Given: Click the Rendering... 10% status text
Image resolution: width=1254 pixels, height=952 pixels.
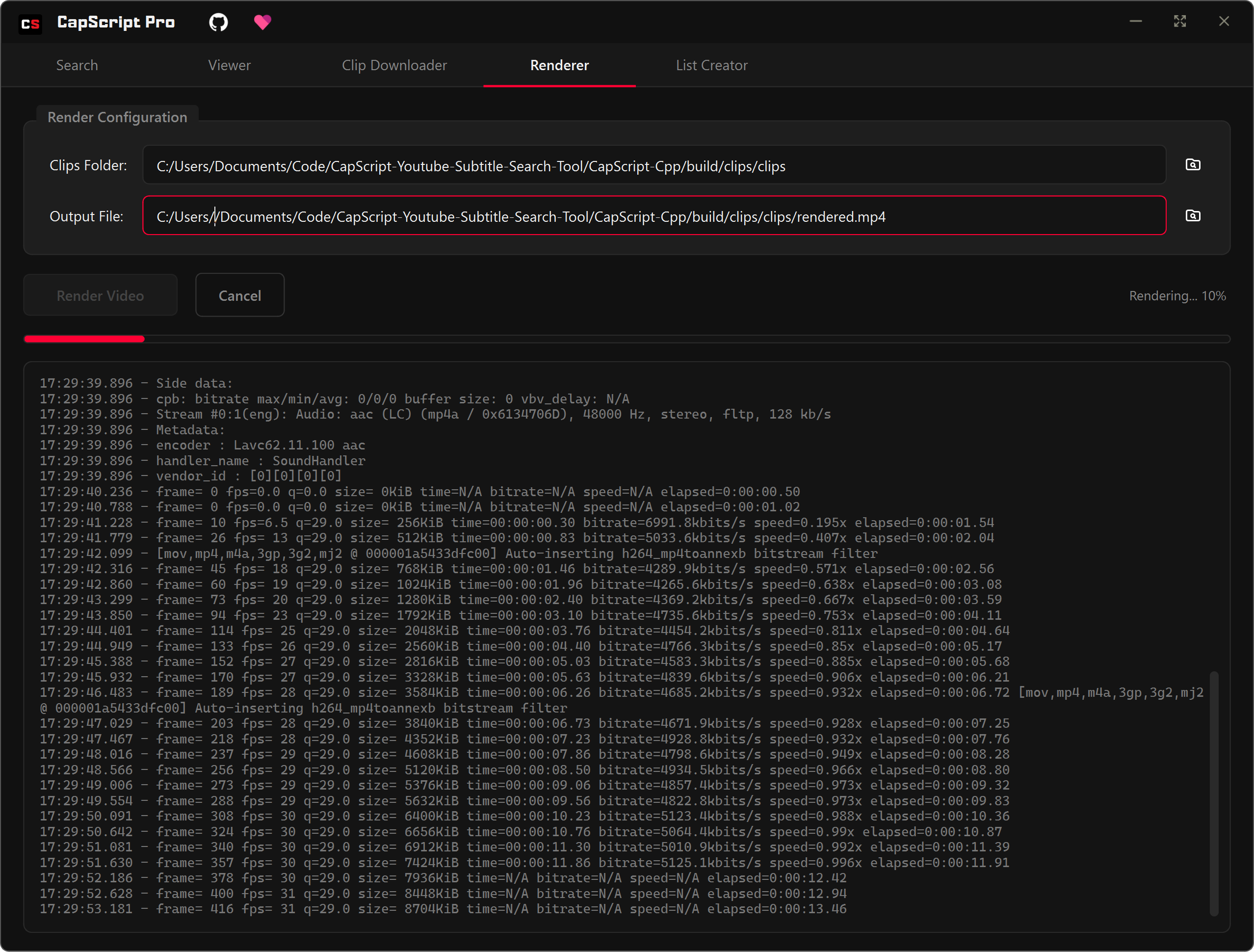Looking at the screenshot, I should tap(1177, 296).
